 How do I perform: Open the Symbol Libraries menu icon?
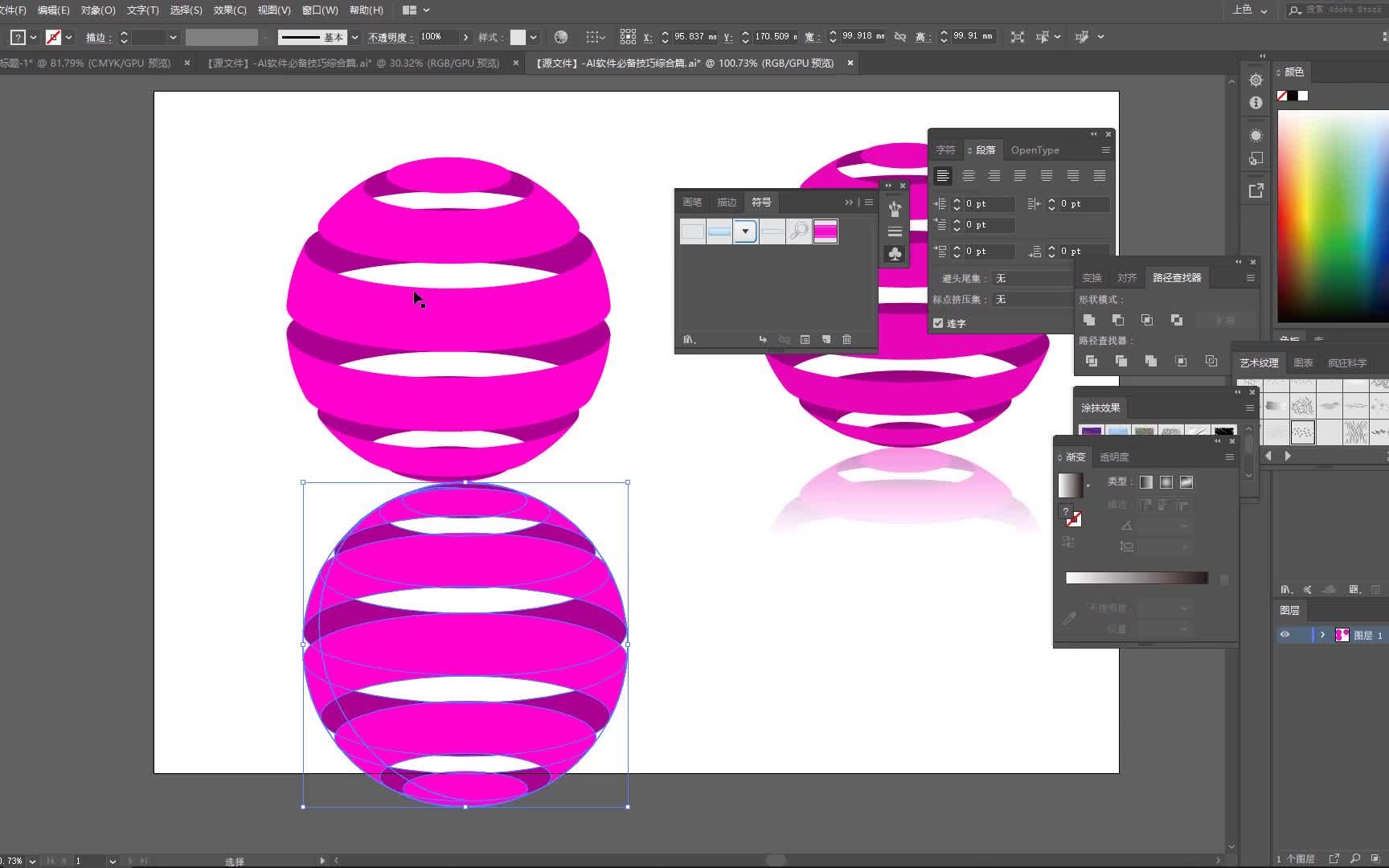[x=690, y=340]
